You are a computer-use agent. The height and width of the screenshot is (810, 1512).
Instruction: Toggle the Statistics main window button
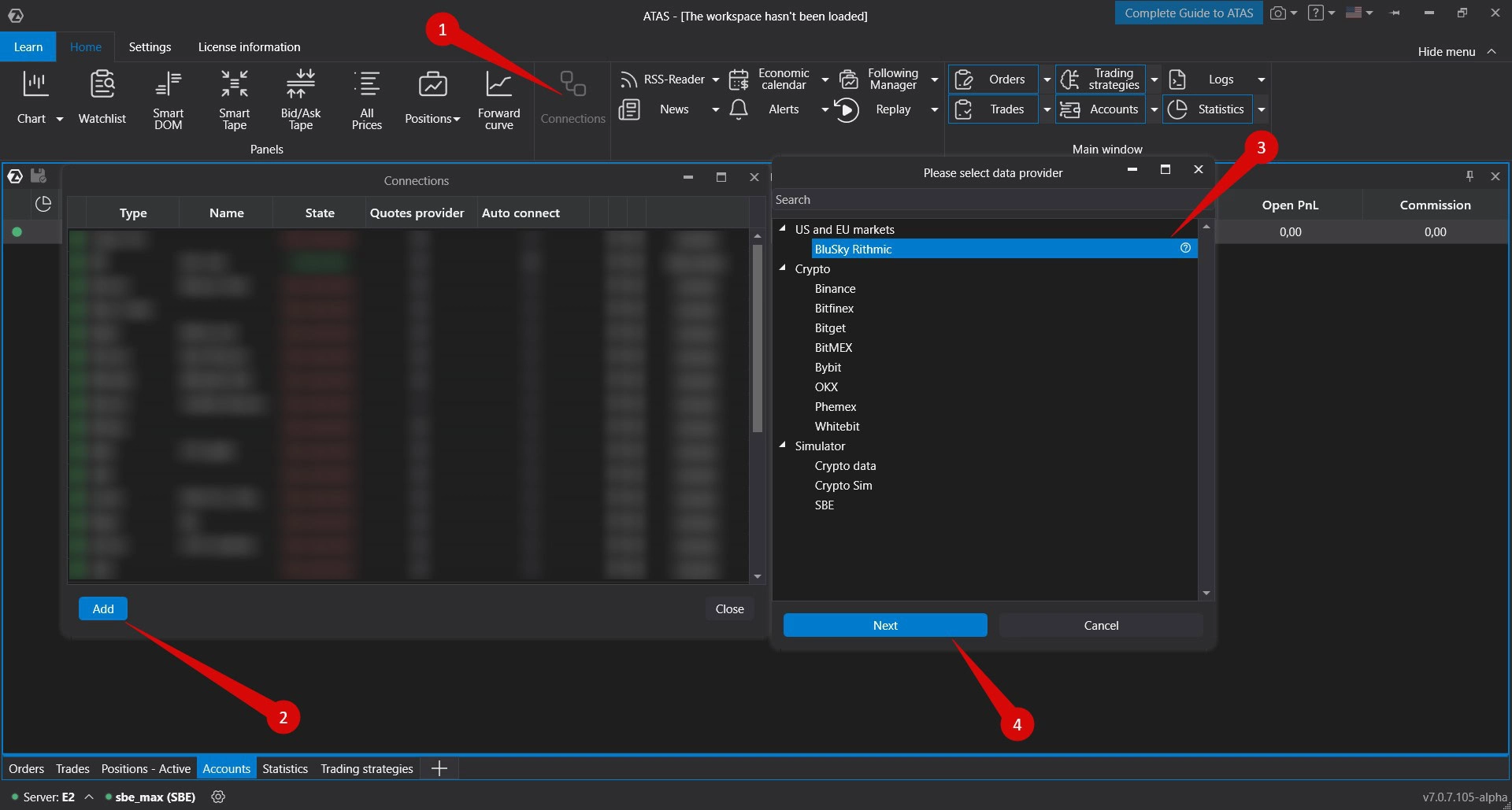tap(1208, 109)
